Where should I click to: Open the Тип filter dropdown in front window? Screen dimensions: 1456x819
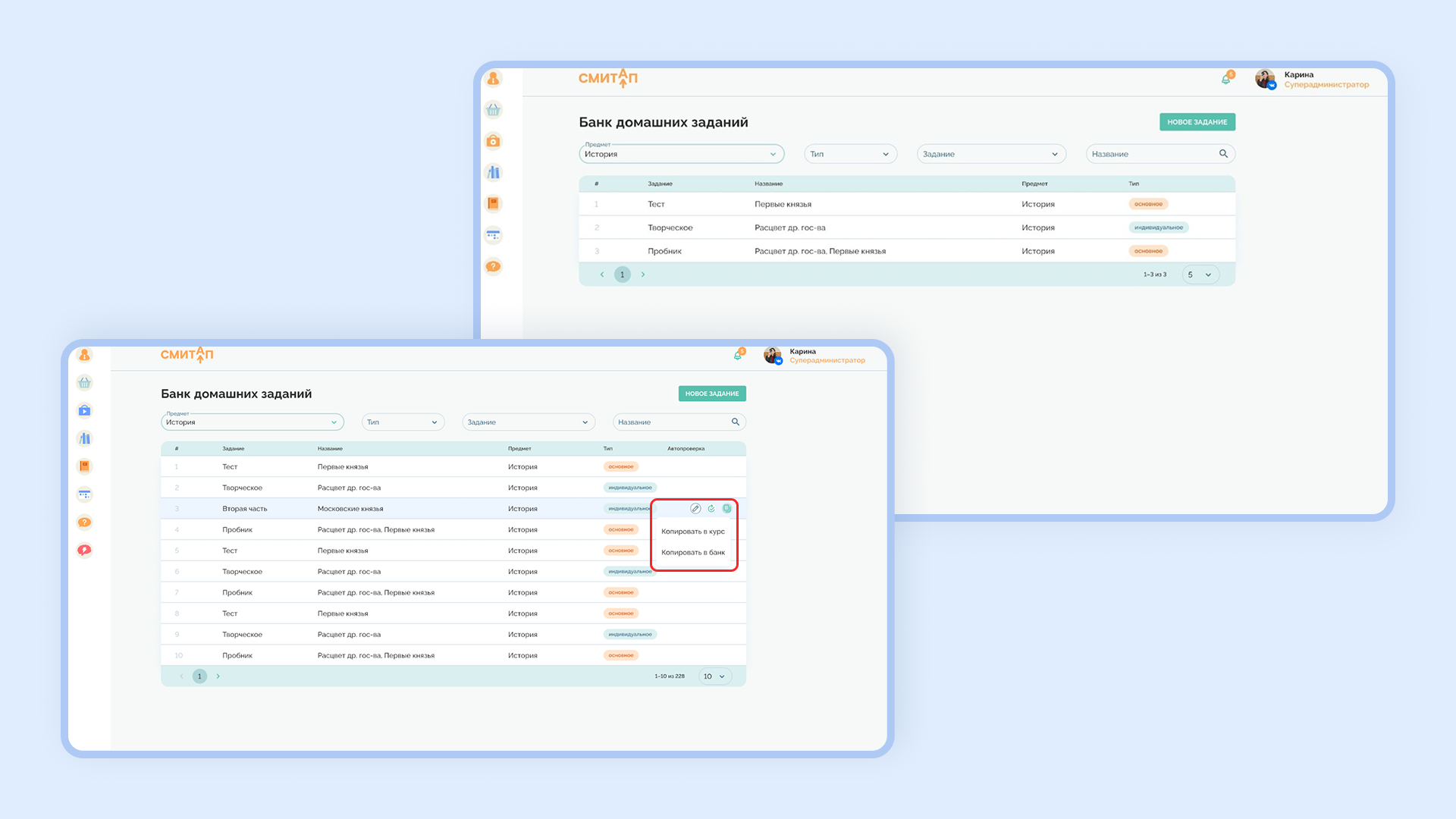(403, 422)
